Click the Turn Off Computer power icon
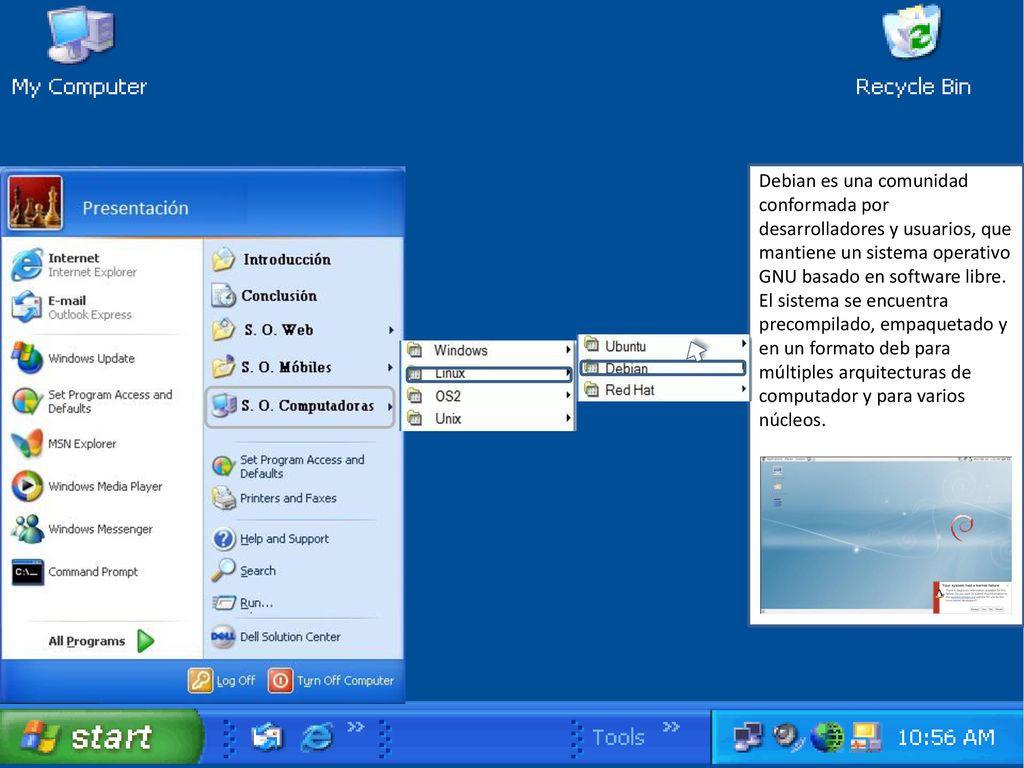Screen dimensions: 1024x768 point(280,680)
